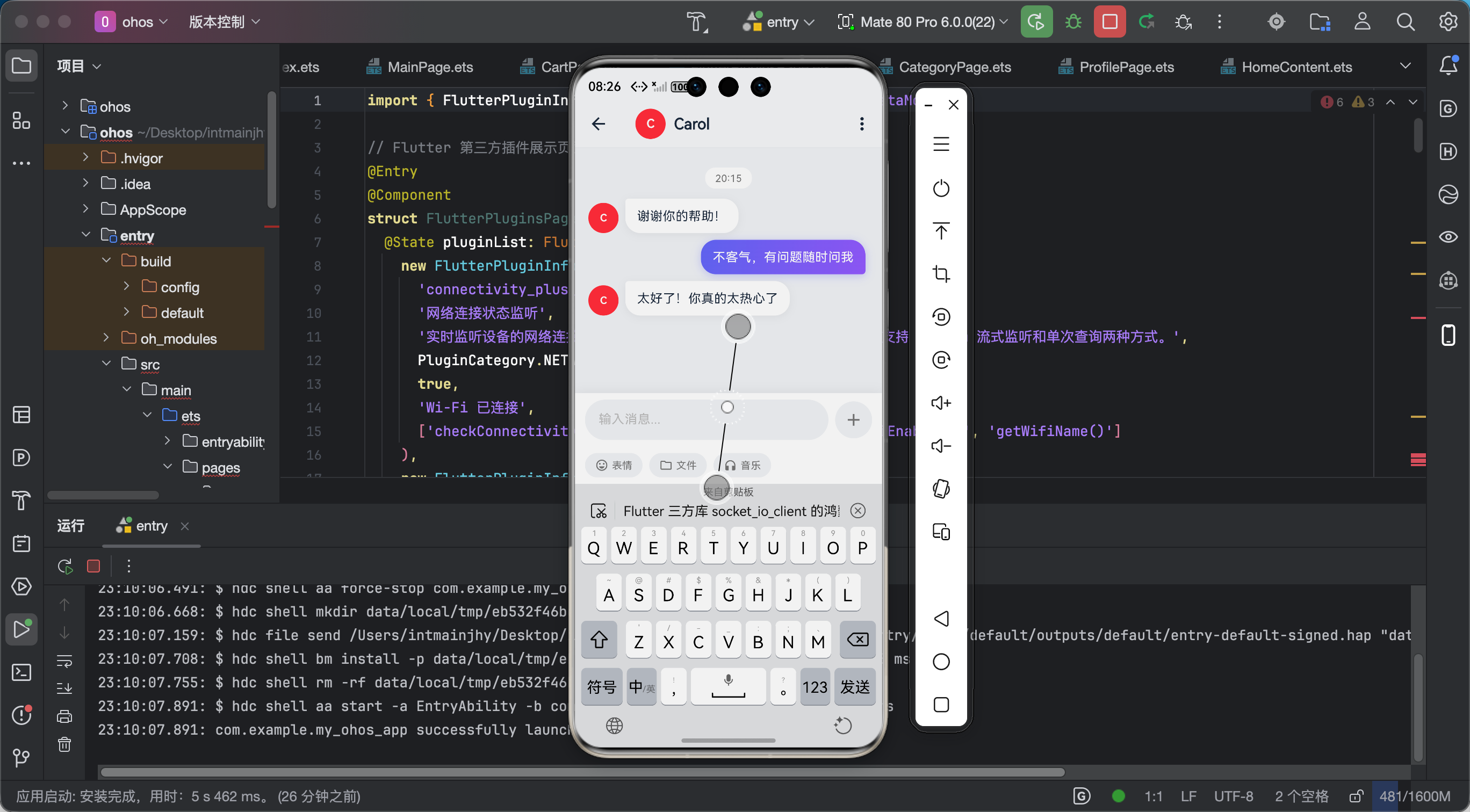Screen dimensions: 1470x812
Task: Toggle soft-wrap icon in run console
Action: tap(64, 662)
